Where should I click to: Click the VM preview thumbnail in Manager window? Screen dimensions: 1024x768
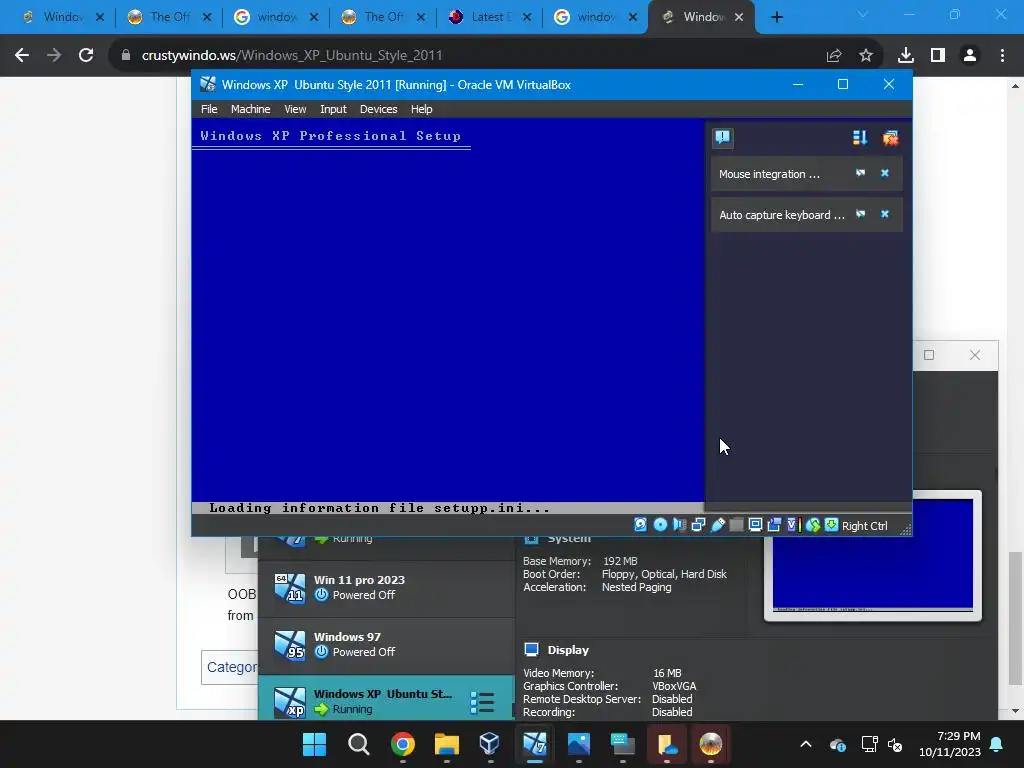click(x=872, y=556)
